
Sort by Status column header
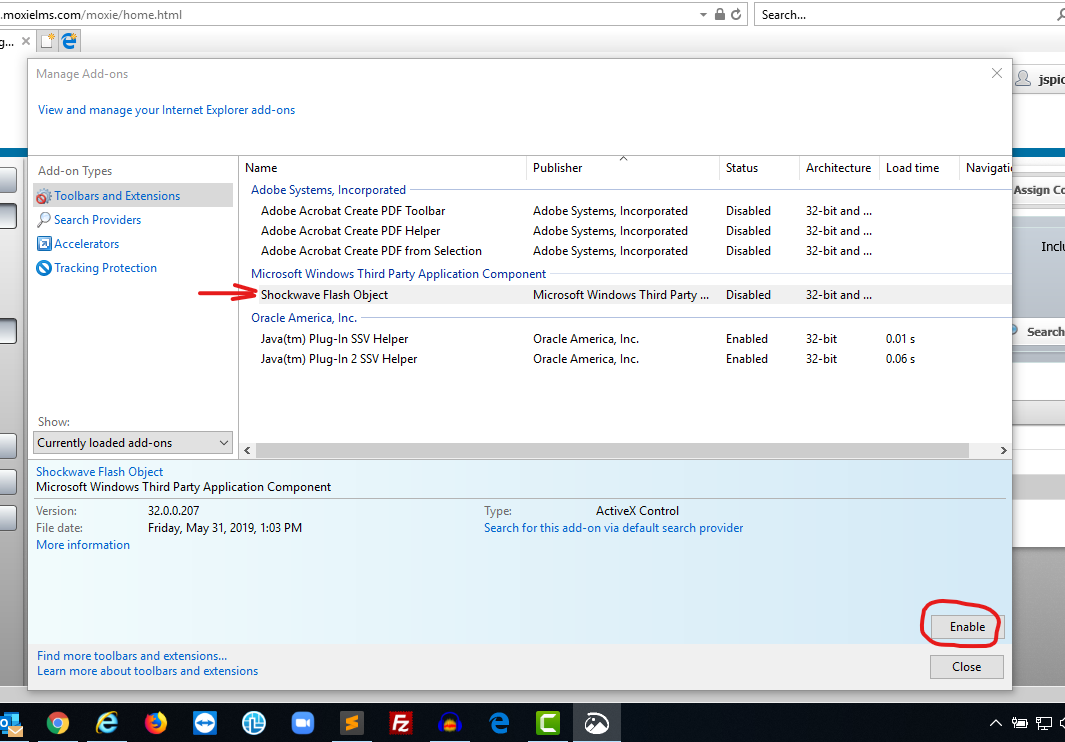(759, 168)
